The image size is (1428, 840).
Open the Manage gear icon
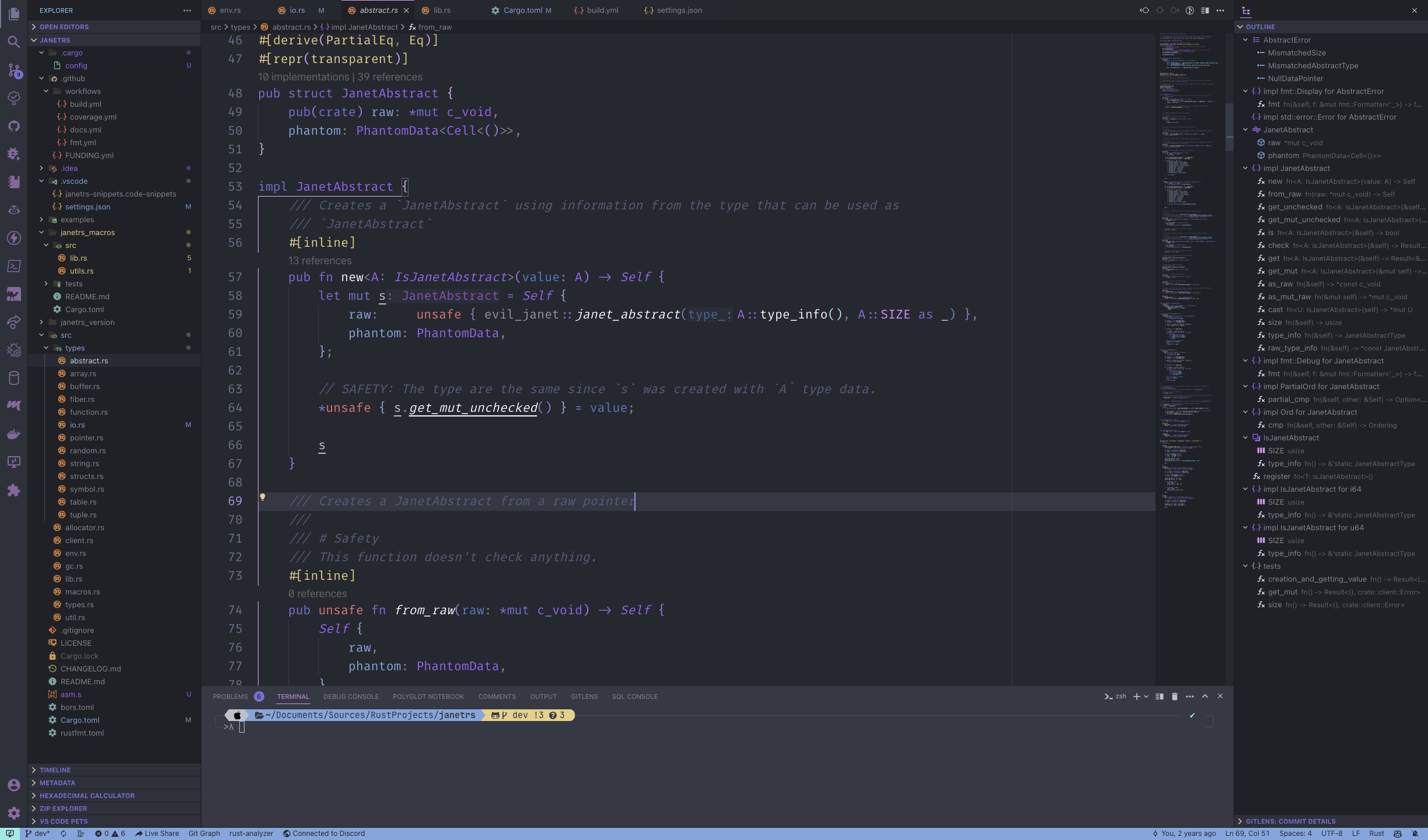tap(14, 813)
